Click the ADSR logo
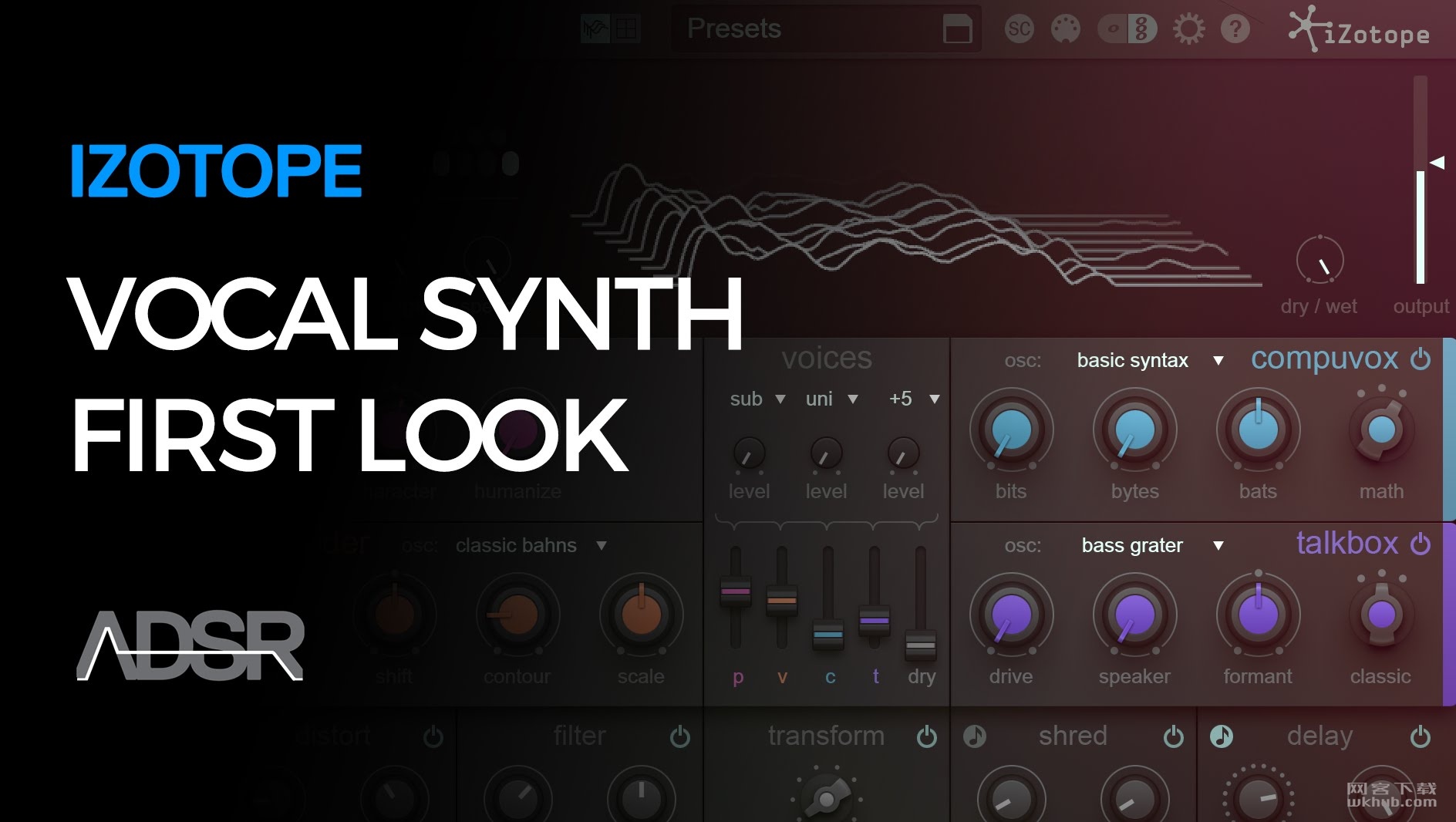 click(x=190, y=645)
